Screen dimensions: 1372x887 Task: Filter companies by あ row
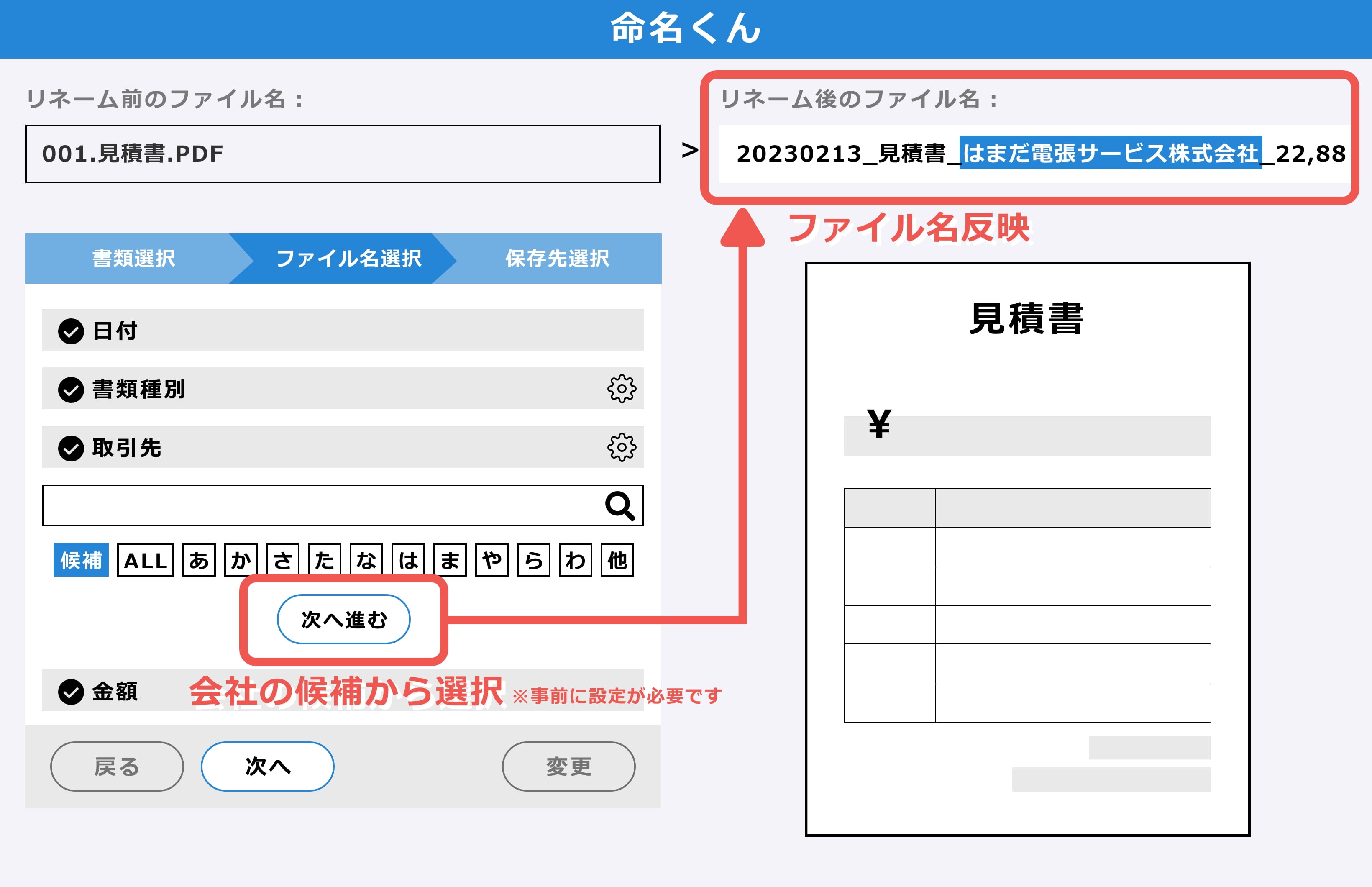pos(199,560)
